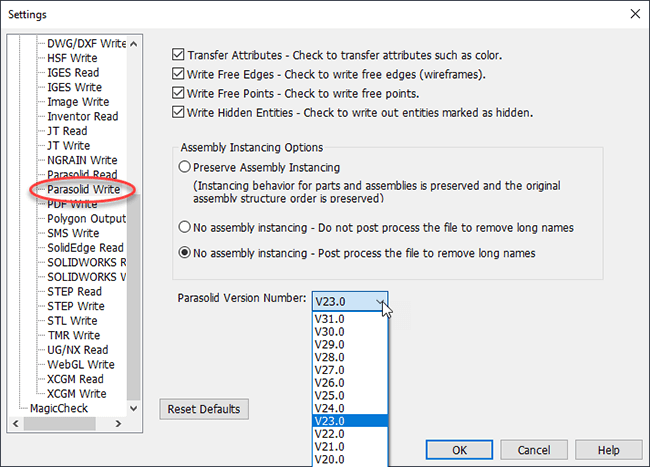Click tree scroll down arrow
The width and height of the screenshot is (650, 467).
[133, 409]
